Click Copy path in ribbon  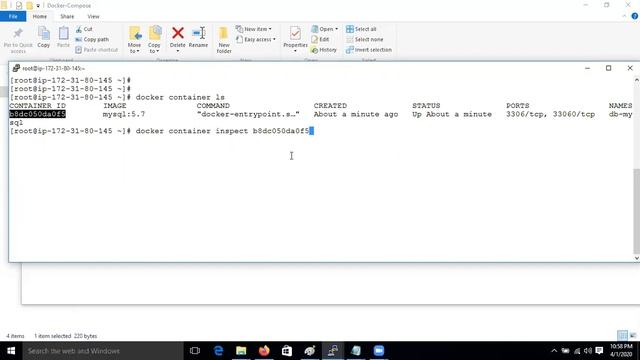(x=92, y=40)
